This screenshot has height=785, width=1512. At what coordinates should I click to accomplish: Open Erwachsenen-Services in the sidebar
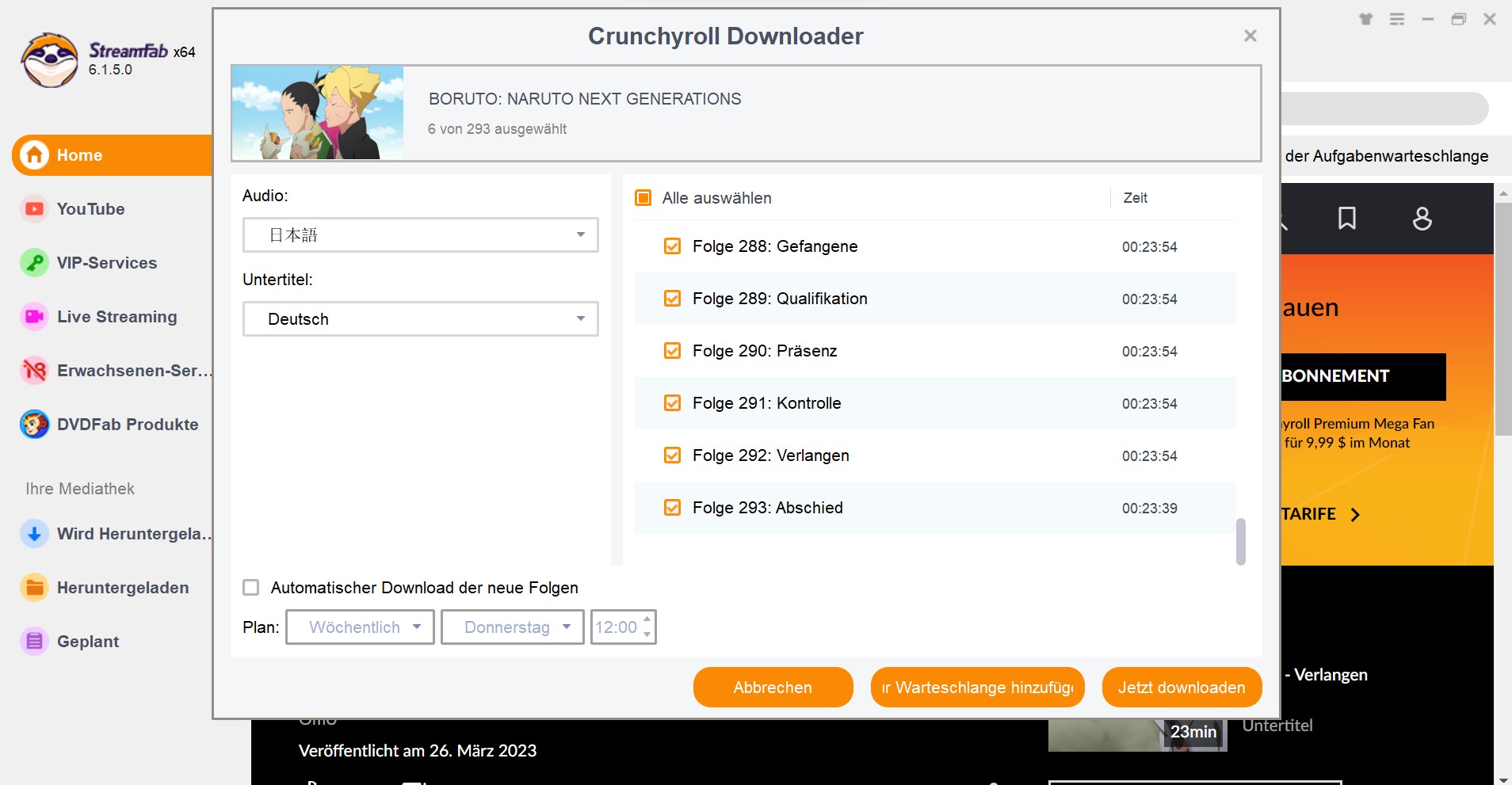134,371
